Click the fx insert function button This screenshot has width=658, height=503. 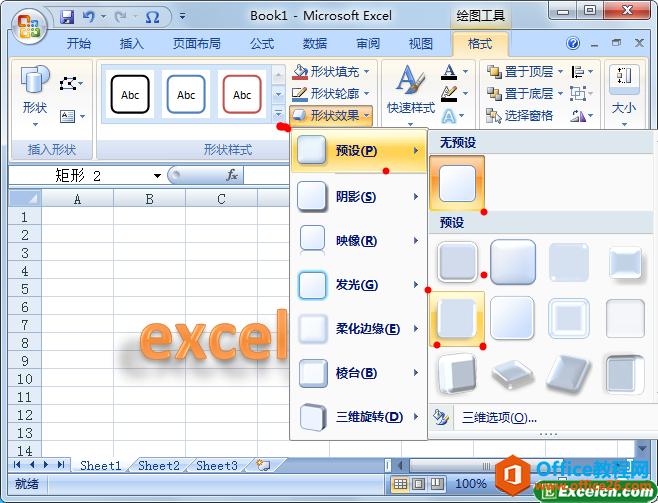[232, 175]
